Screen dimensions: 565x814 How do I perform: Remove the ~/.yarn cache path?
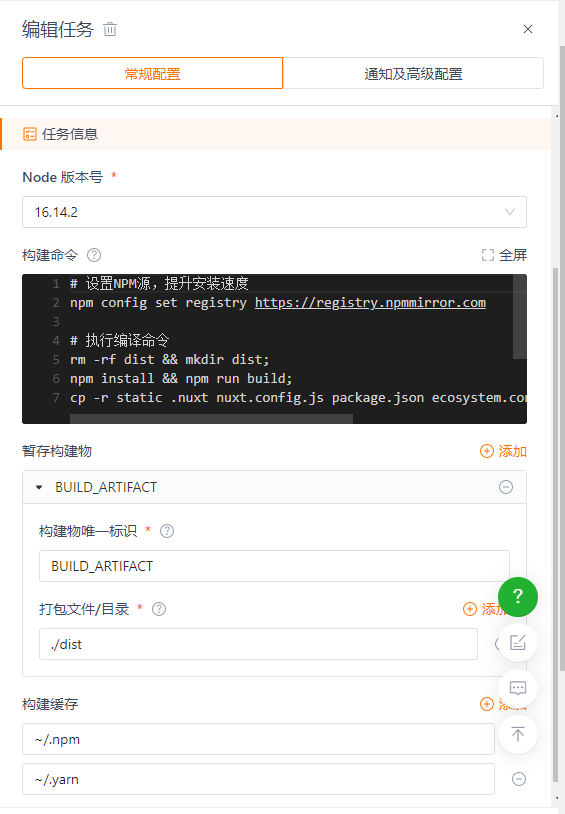pyautogui.click(x=519, y=779)
